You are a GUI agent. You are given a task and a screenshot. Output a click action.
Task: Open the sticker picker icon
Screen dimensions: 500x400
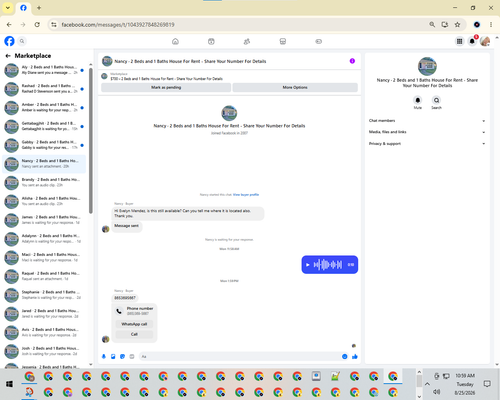[x=122, y=357]
